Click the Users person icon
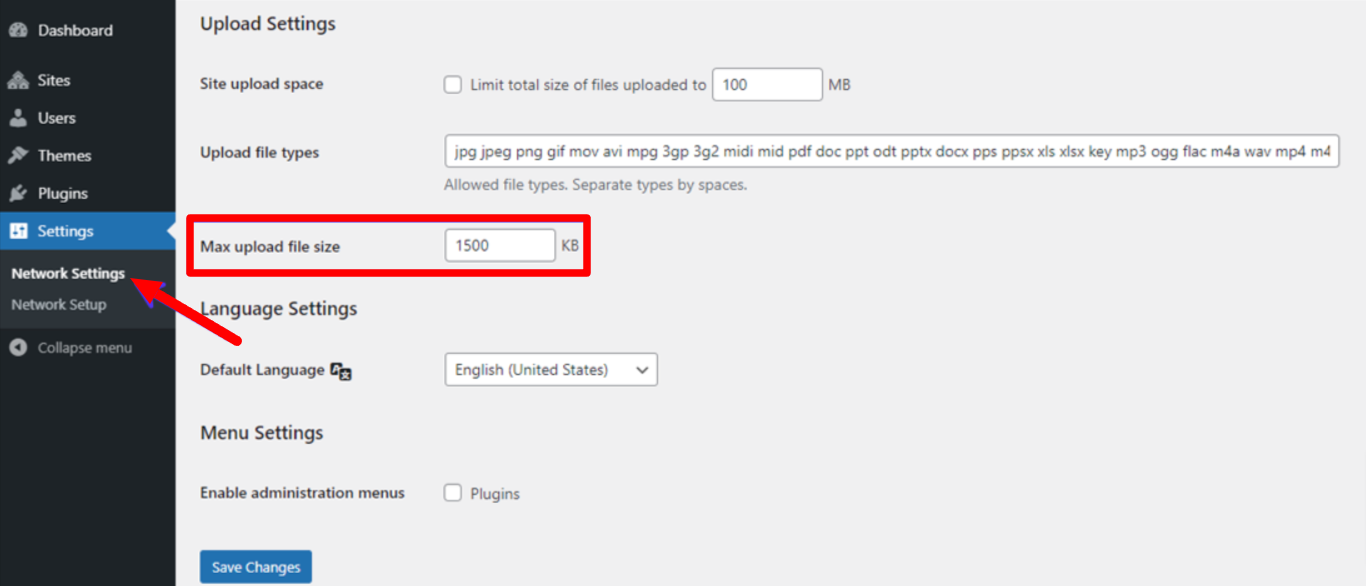 [18, 118]
